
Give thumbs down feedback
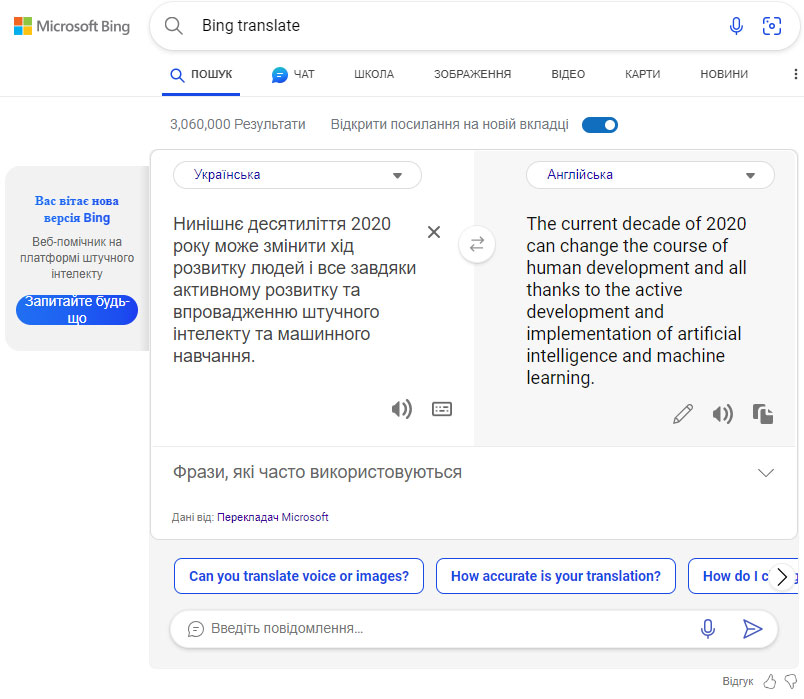click(791, 681)
